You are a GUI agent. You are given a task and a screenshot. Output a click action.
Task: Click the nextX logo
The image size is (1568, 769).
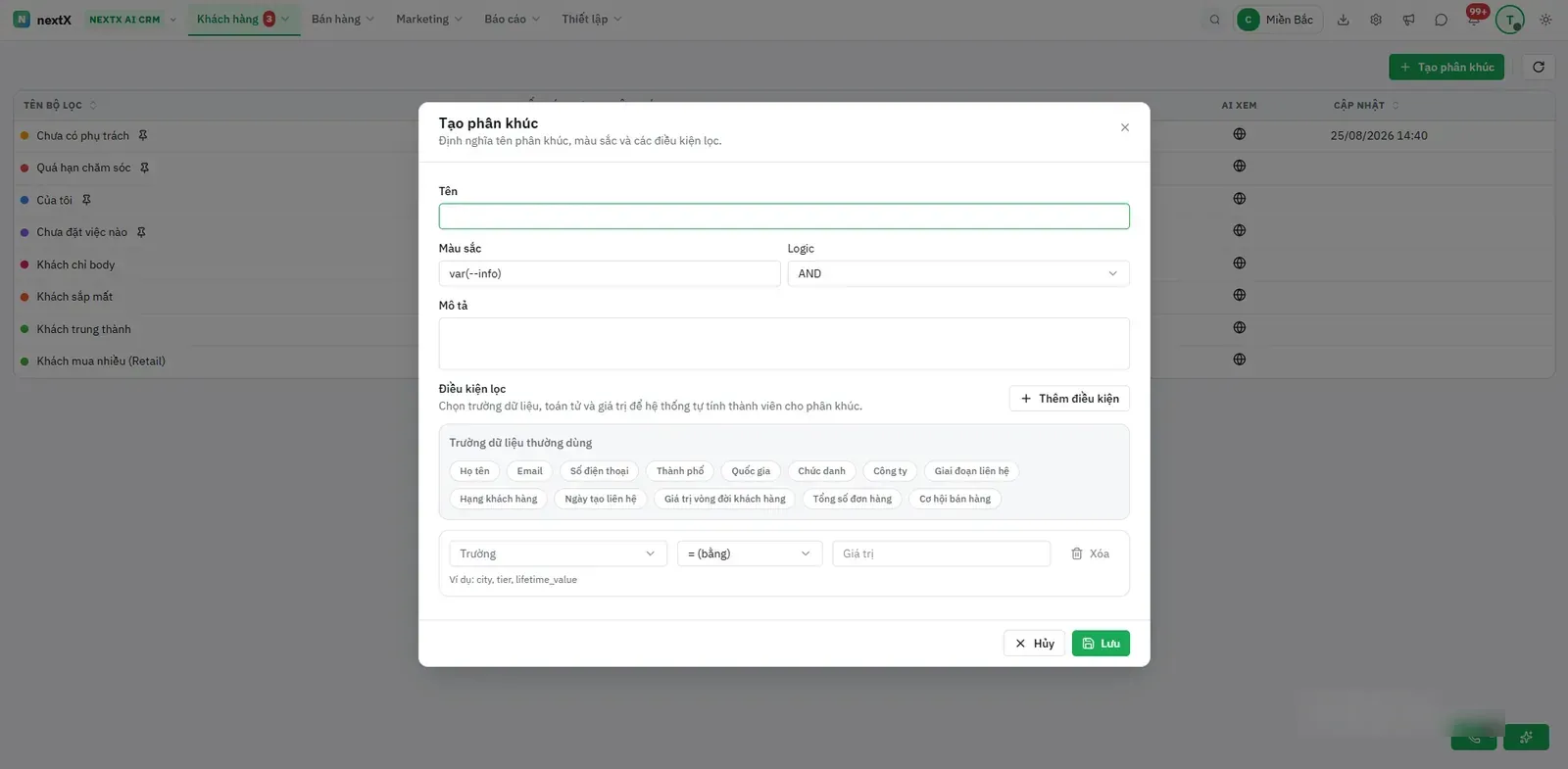point(42,20)
